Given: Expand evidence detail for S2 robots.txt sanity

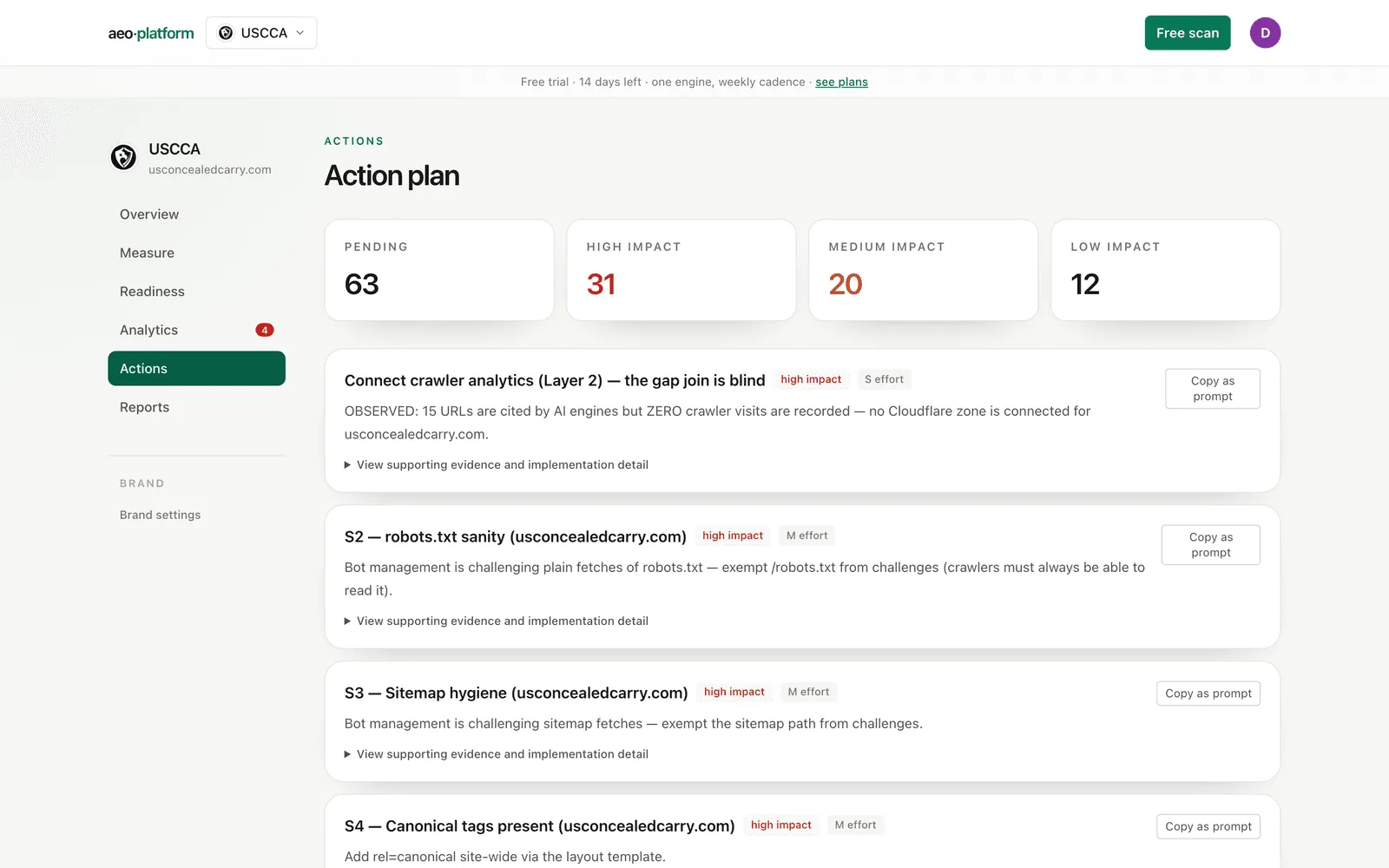Looking at the screenshot, I should pyautogui.click(x=497, y=621).
